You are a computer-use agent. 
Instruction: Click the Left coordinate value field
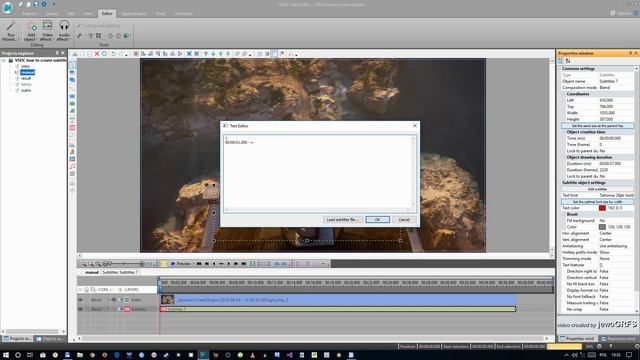[616, 100]
